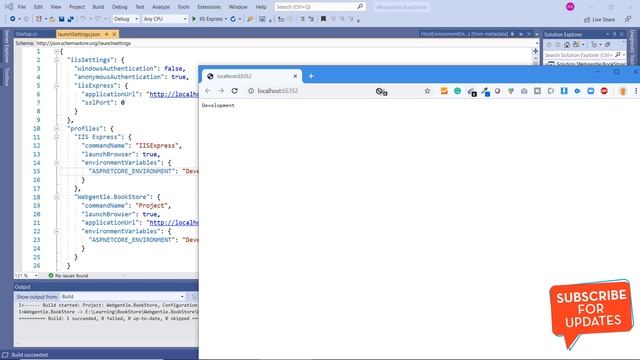
Task: Follow applicationUrl link on line 21
Action: [174, 223]
